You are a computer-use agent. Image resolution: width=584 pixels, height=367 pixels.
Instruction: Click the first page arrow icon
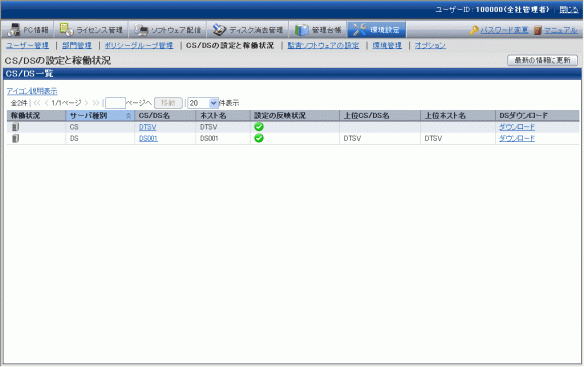coord(36,103)
